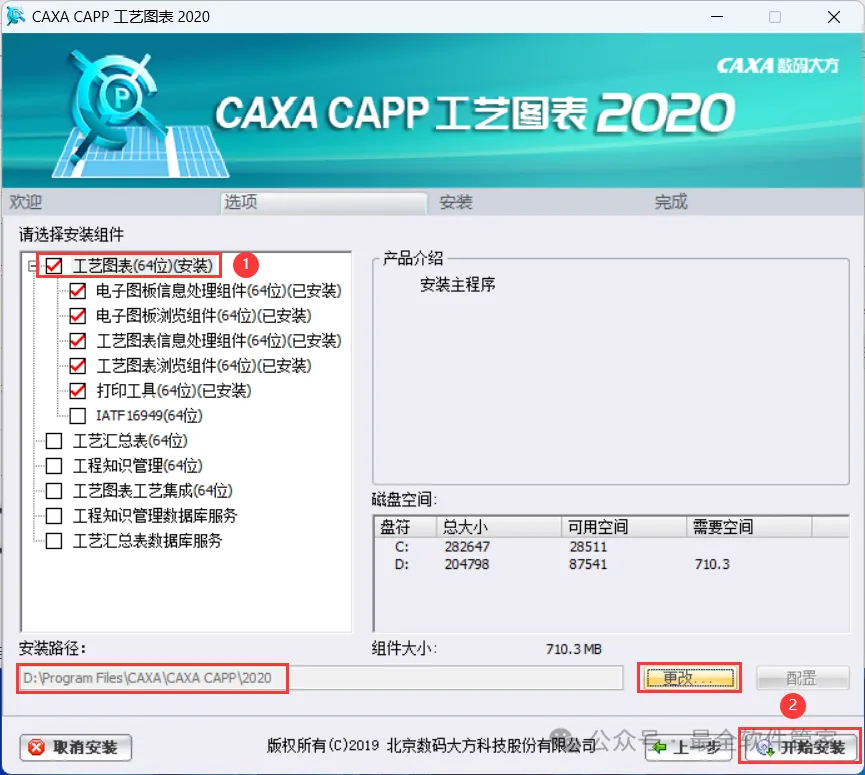The height and width of the screenshot is (775, 865).
Task: Select the C: drive row
Action: [x=611, y=547]
